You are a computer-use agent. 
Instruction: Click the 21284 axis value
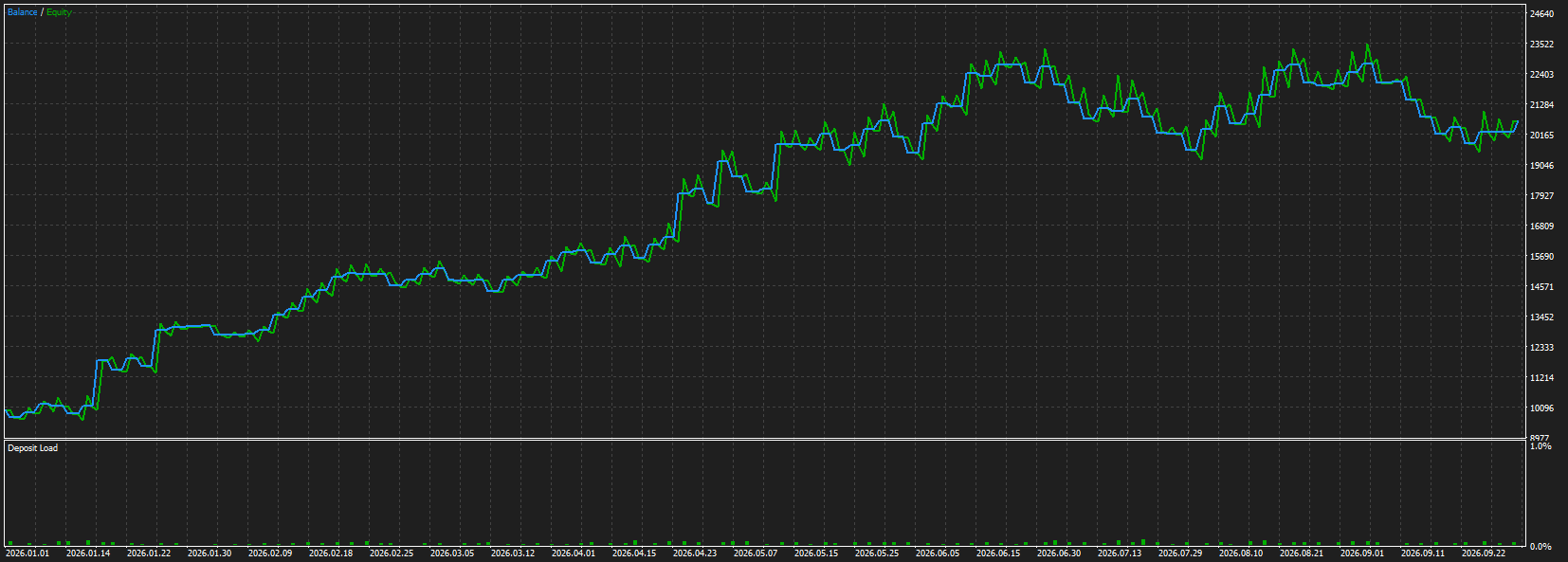coord(1541,105)
